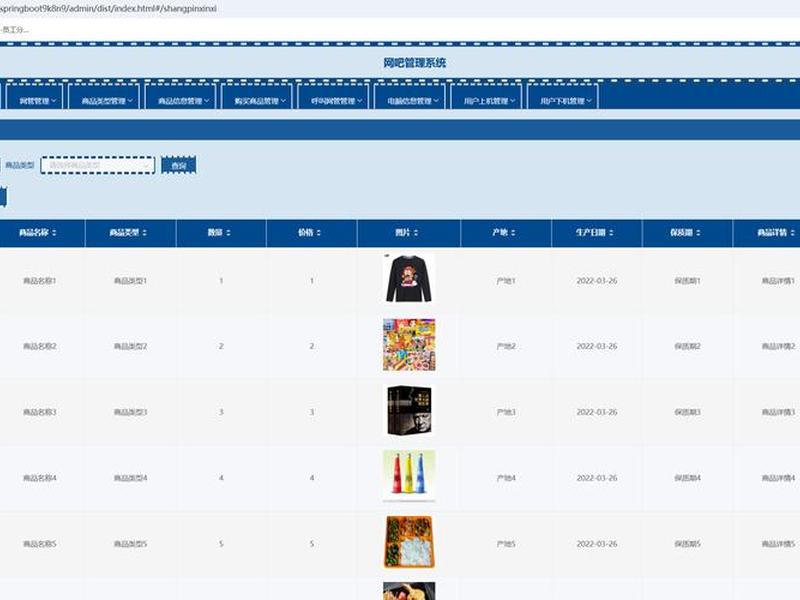Click the 商品详情3 cell

point(778,412)
